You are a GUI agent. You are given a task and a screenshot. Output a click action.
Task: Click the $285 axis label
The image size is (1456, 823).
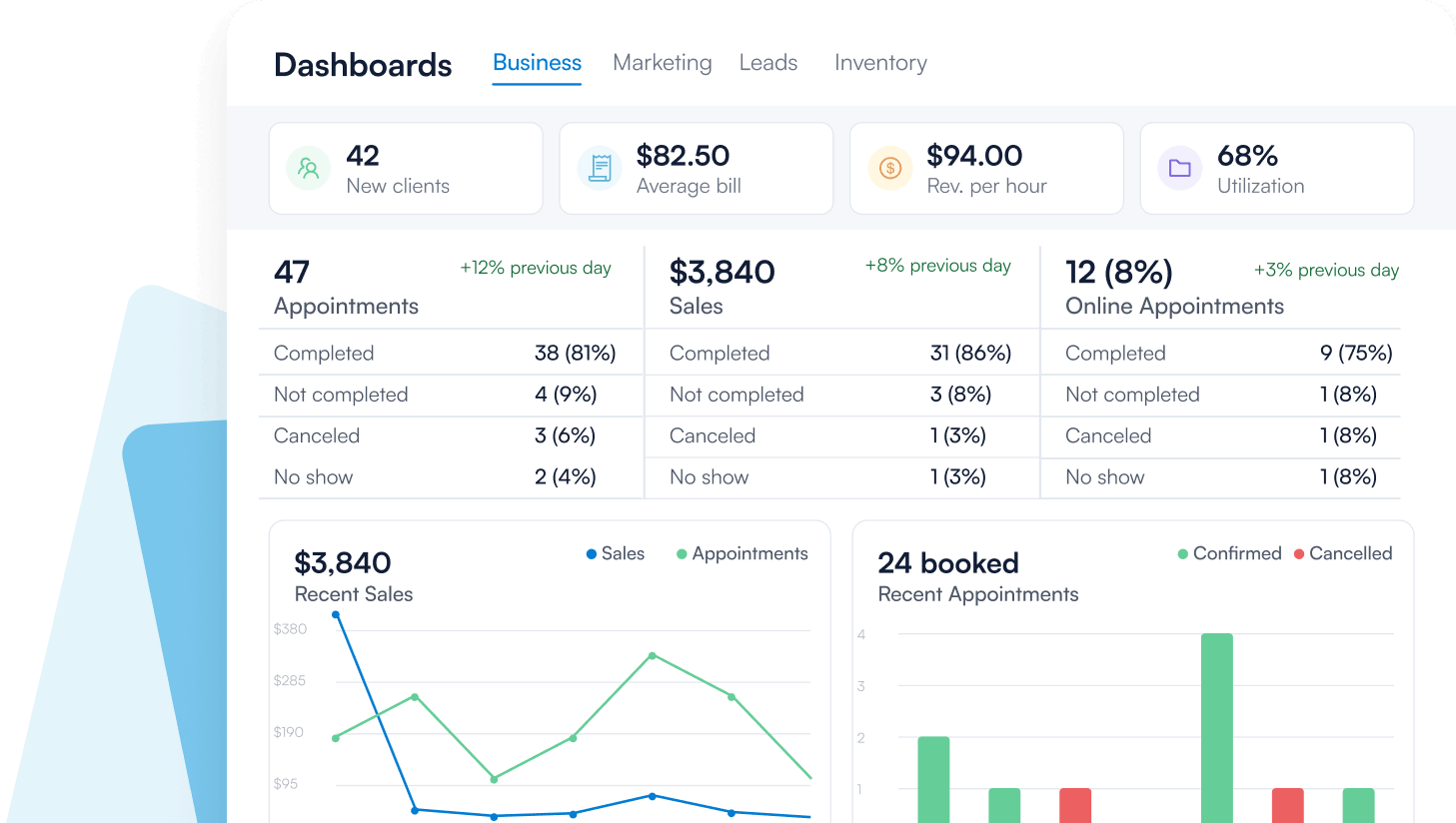pyautogui.click(x=290, y=681)
